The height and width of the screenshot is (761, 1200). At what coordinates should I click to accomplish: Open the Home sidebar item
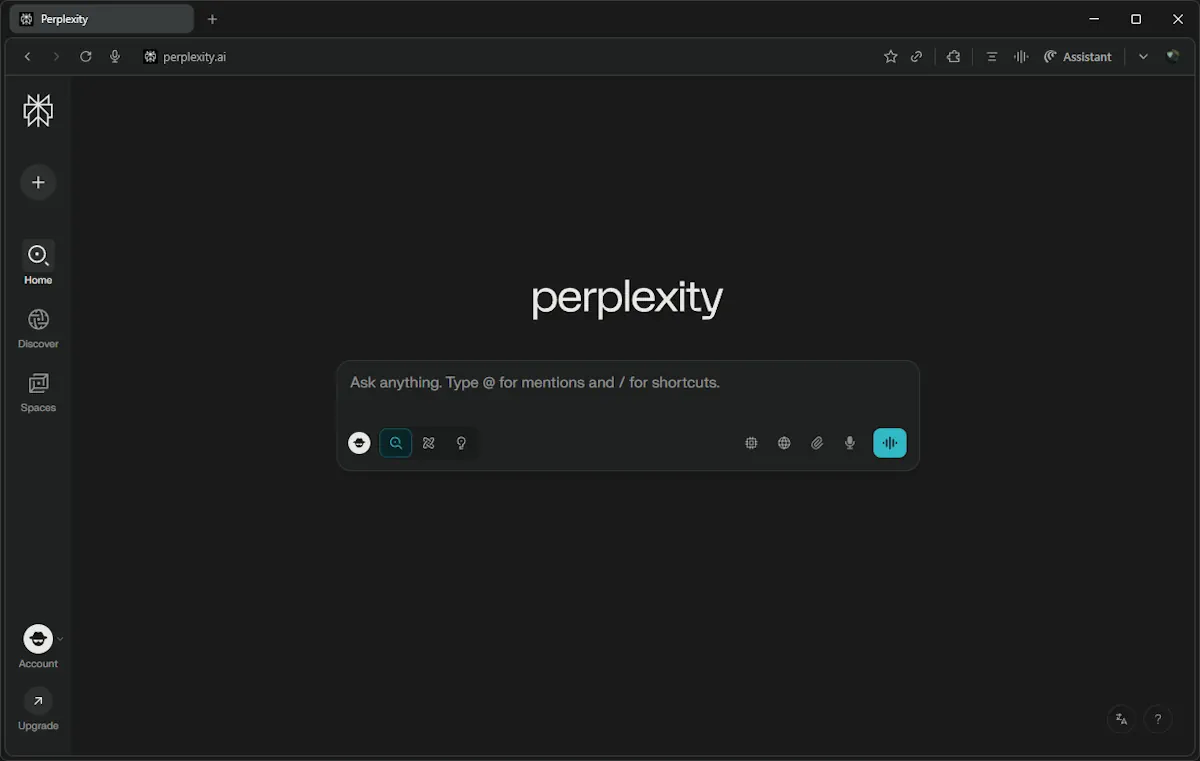click(38, 263)
